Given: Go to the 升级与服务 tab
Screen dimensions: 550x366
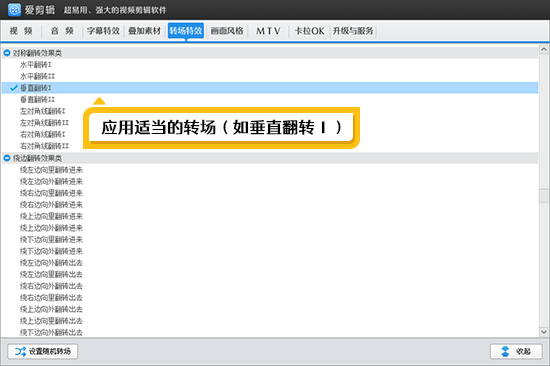Looking at the screenshot, I should pyautogui.click(x=353, y=31).
